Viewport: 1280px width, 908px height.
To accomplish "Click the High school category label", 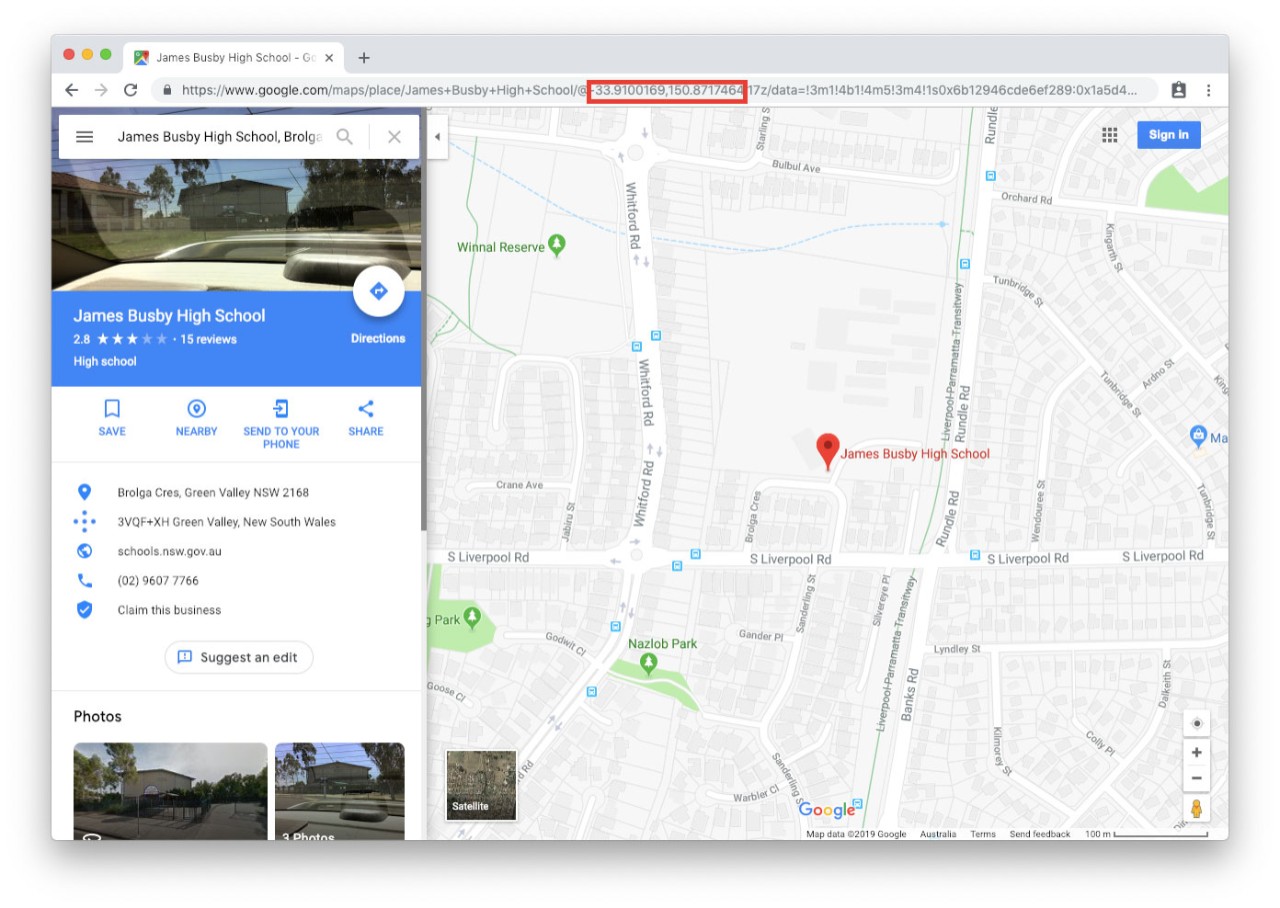I will (105, 361).
